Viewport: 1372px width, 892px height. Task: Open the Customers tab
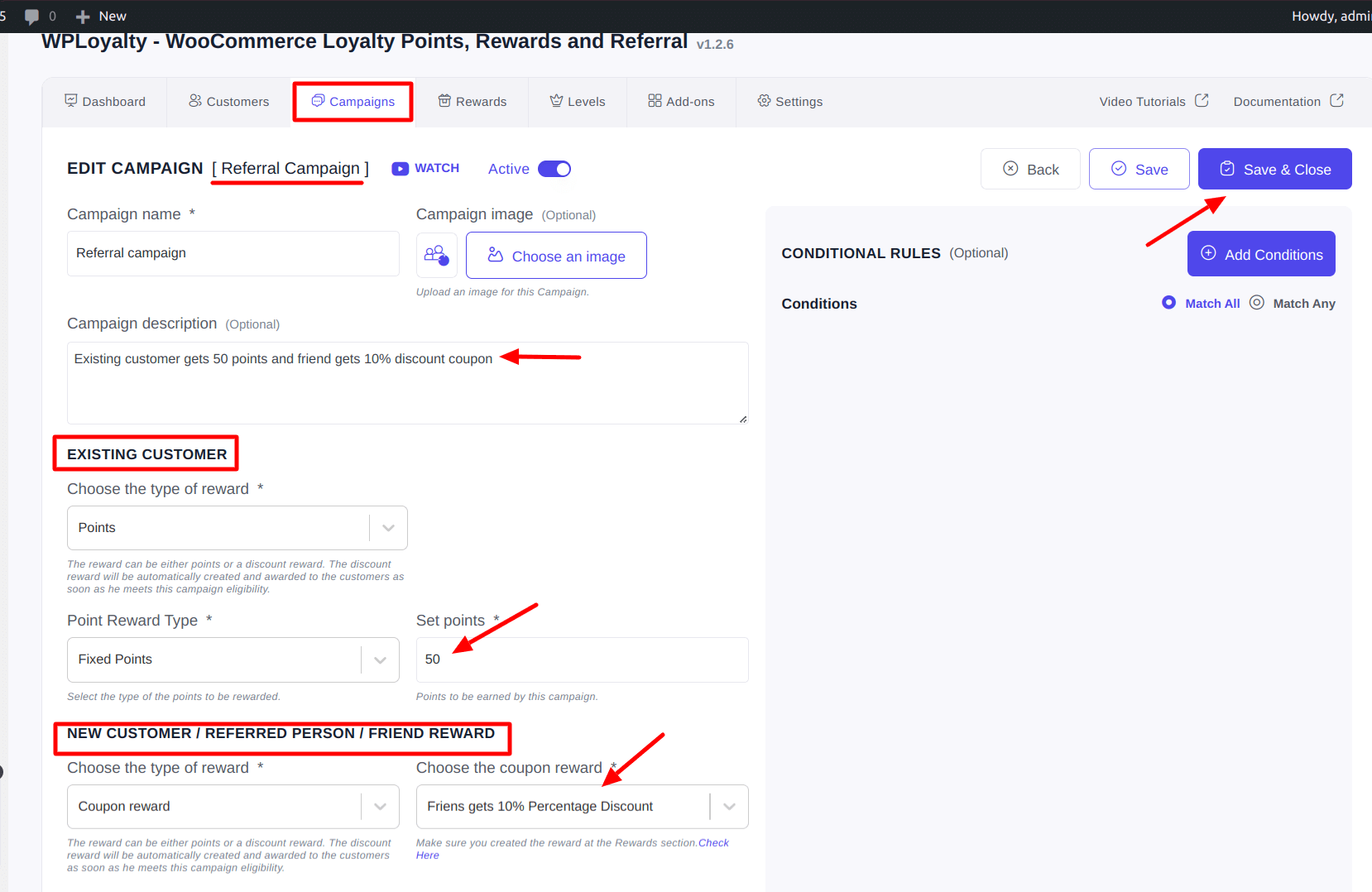click(229, 102)
